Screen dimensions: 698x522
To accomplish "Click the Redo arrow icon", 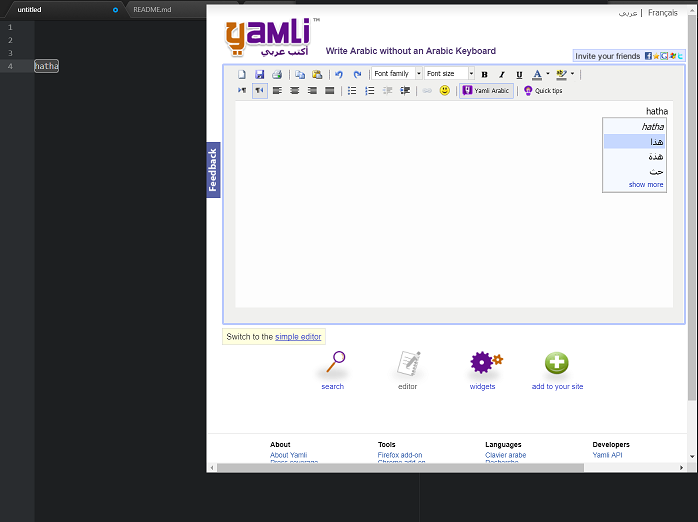I will 357,74.
